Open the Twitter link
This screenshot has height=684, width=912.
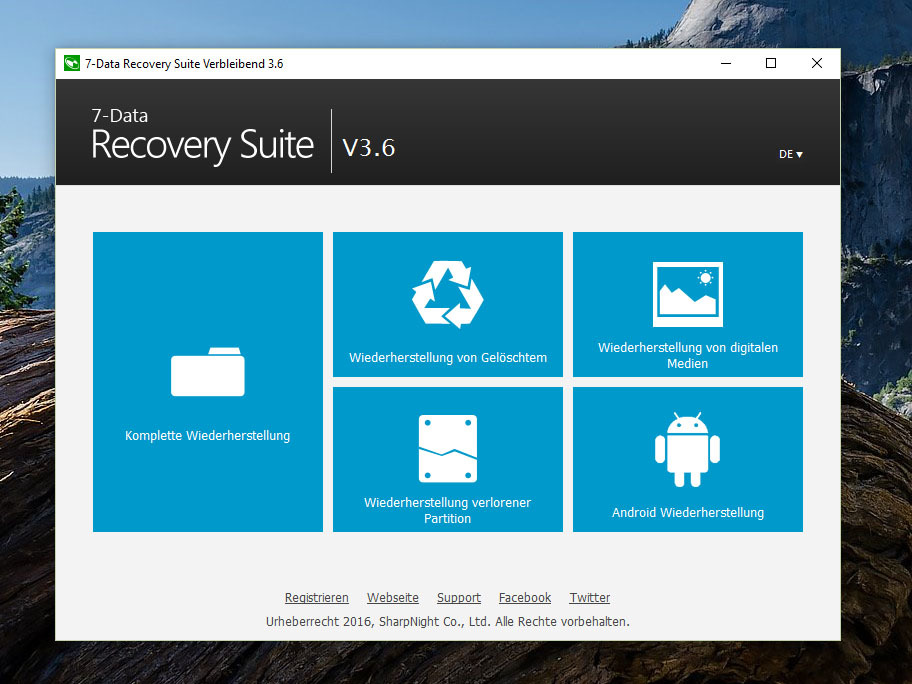point(589,597)
